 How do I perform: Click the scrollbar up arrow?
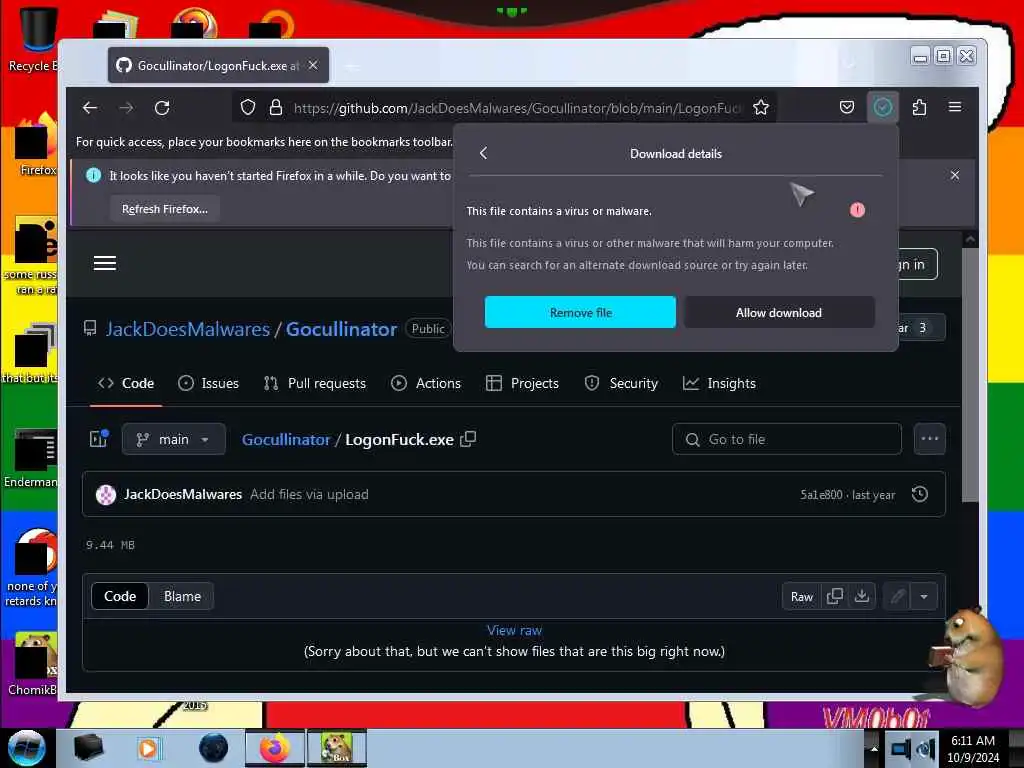pyautogui.click(x=970, y=239)
